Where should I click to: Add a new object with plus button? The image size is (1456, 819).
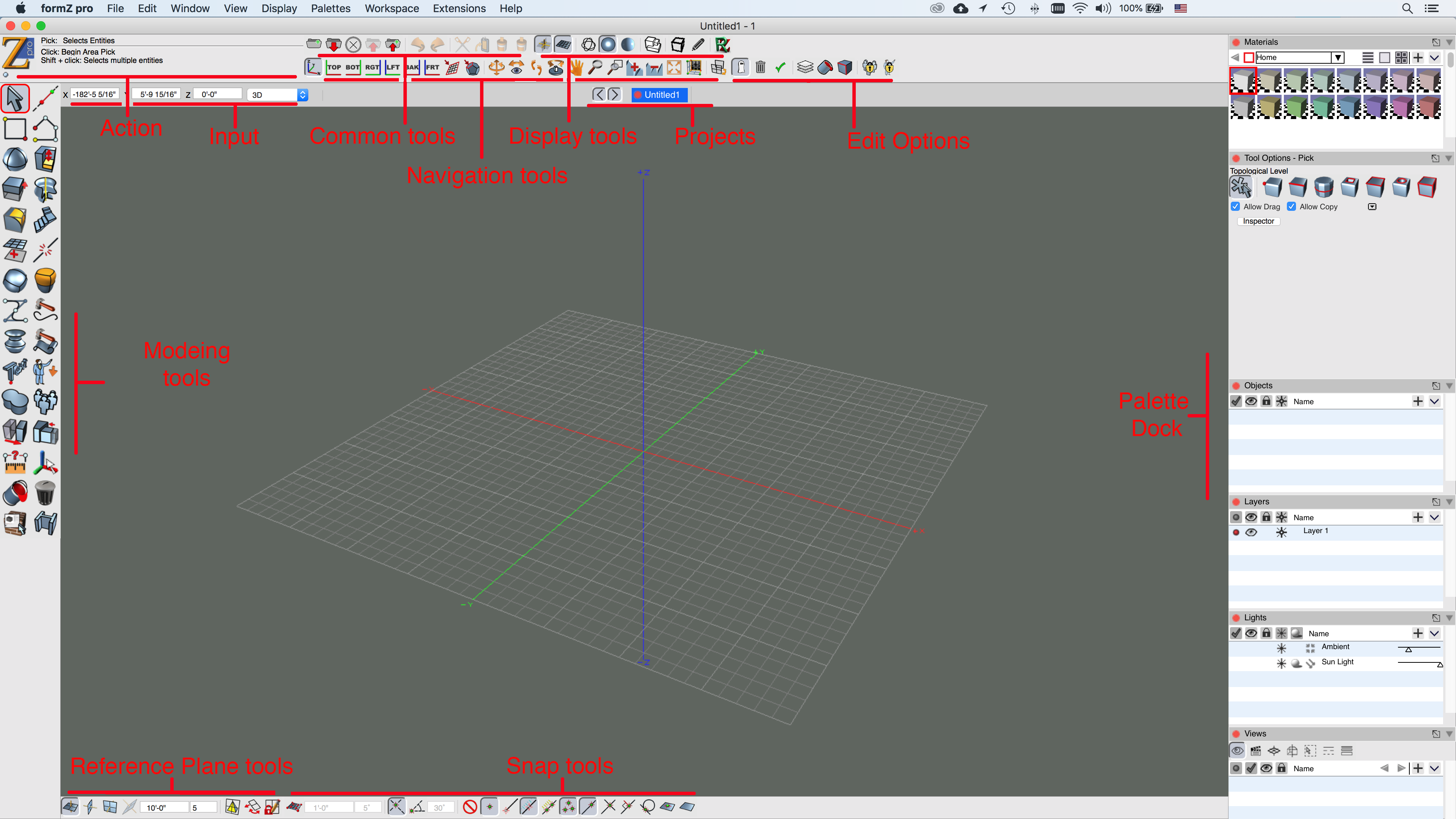pyautogui.click(x=1418, y=401)
